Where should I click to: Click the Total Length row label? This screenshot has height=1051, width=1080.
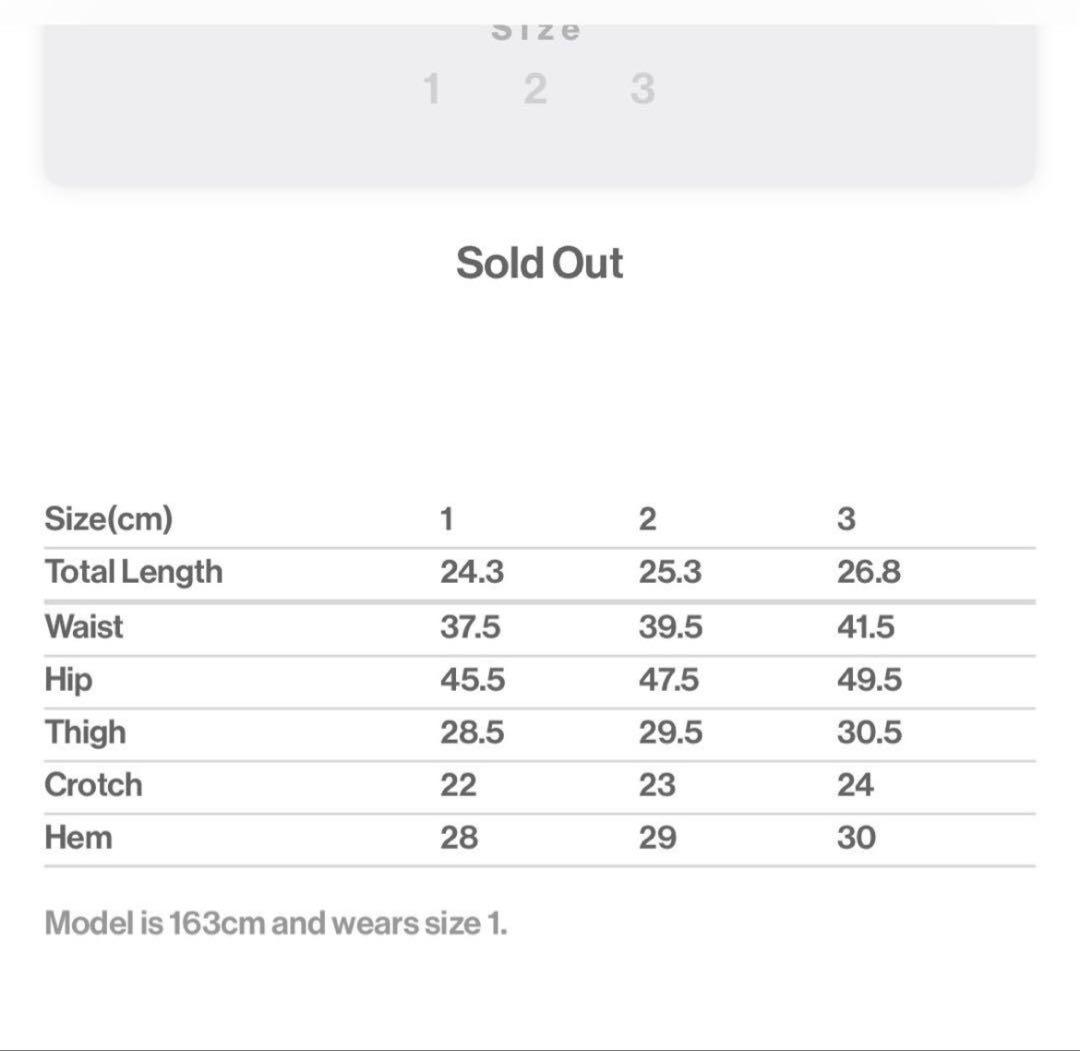click(x=133, y=572)
